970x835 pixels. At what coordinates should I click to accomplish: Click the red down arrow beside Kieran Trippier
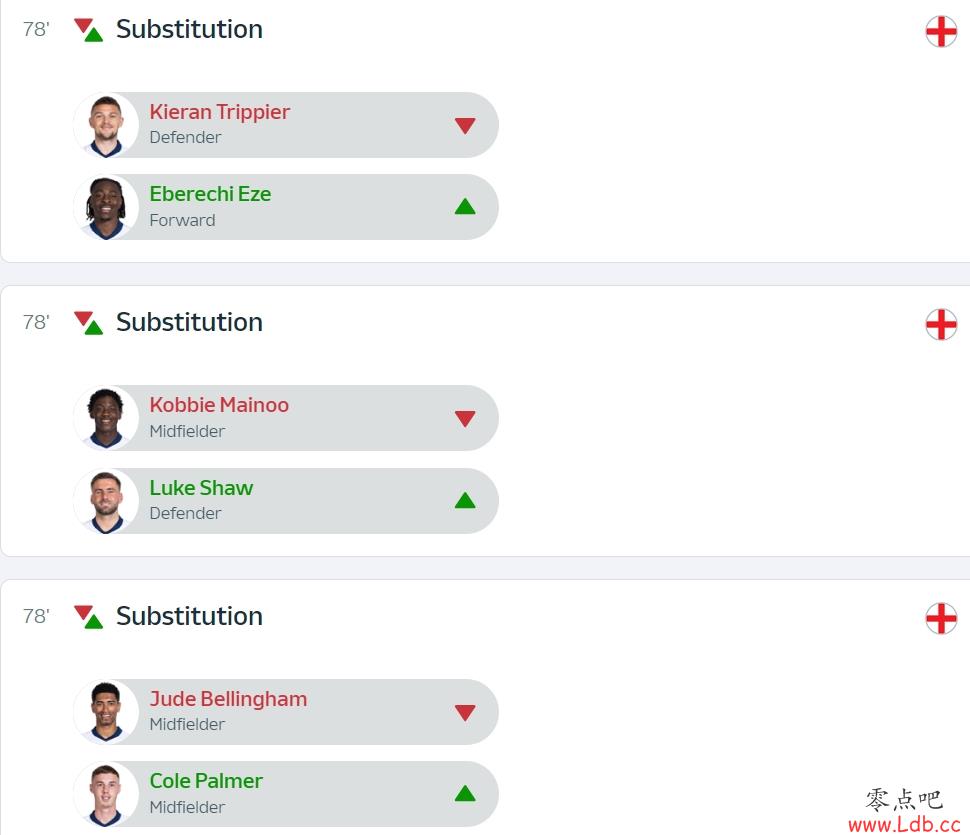[x=465, y=126]
